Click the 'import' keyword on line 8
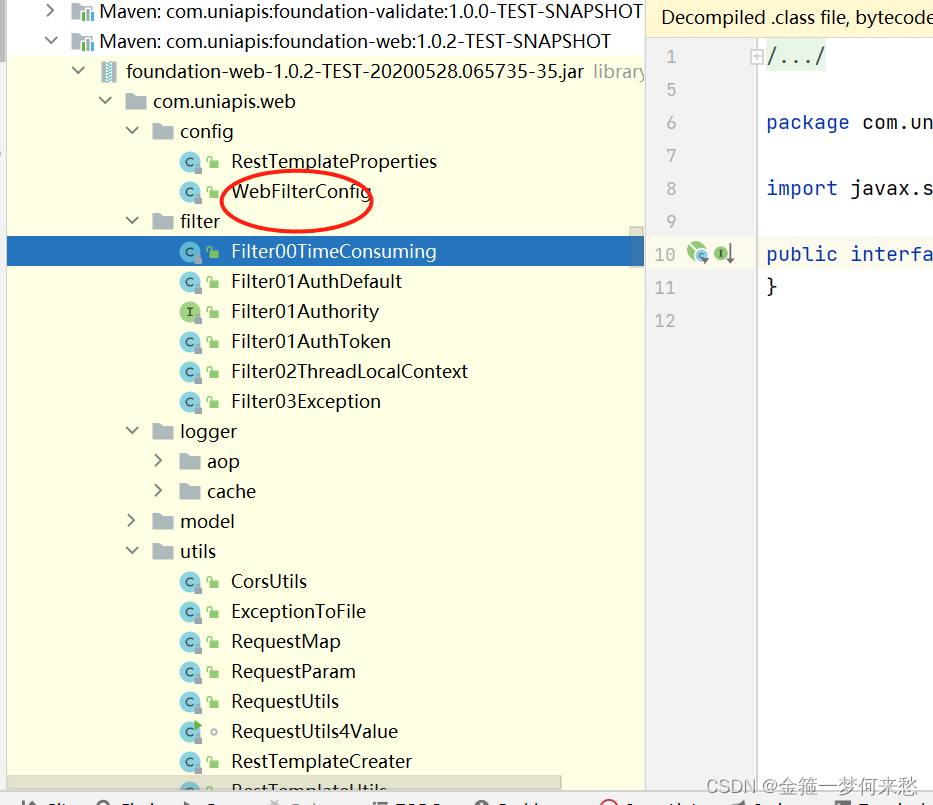Viewport: 933px width, 805px height. (x=801, y=188)
